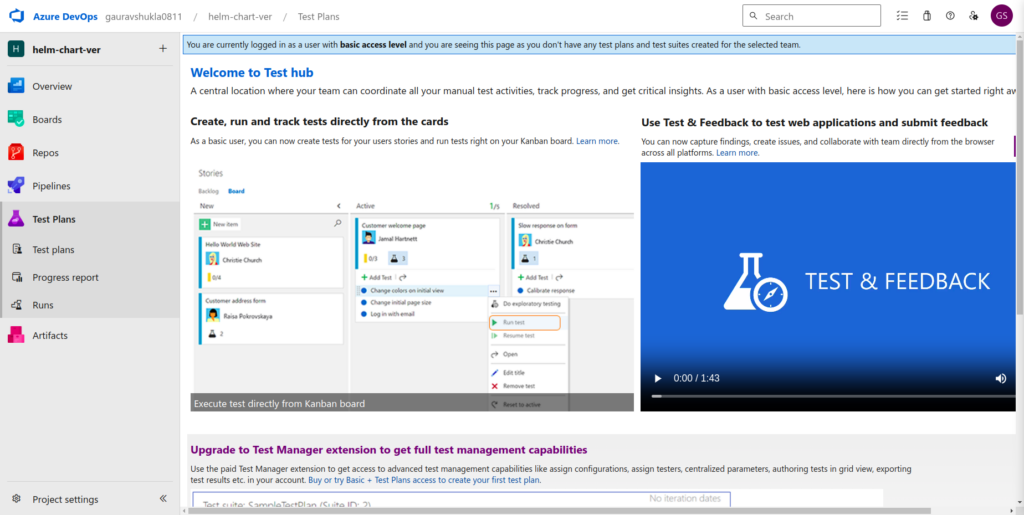Viewport: 1024px width, 515px height.
Task: Click the helm-chart-ver project tile icon
Action: [16, 49]
